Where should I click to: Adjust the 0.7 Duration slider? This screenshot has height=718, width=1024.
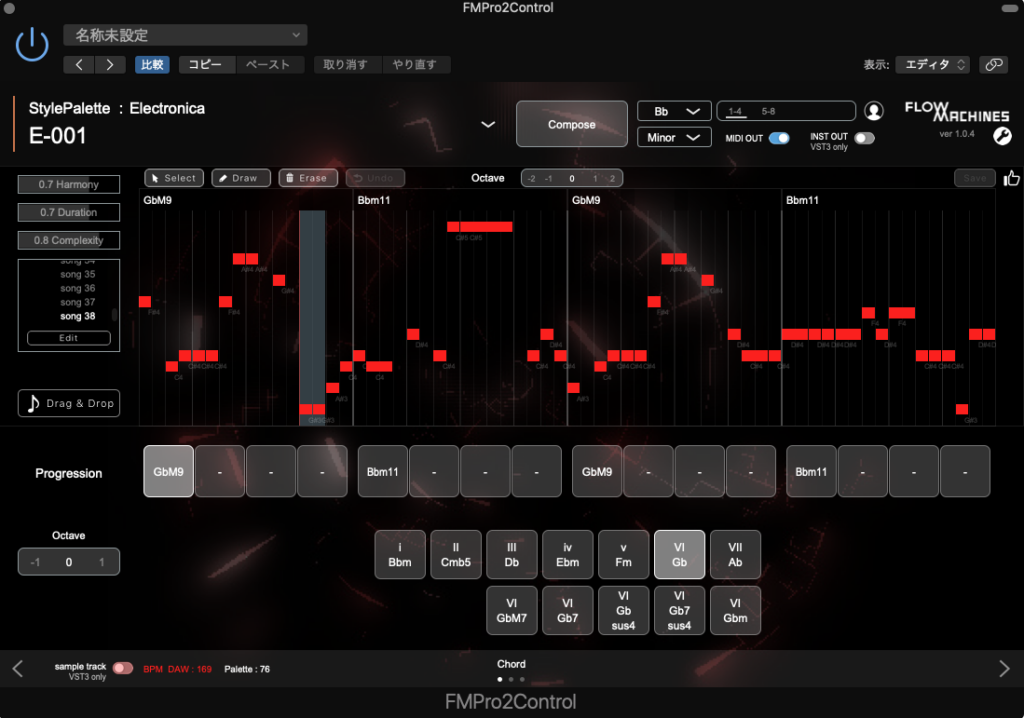[69, 212]
